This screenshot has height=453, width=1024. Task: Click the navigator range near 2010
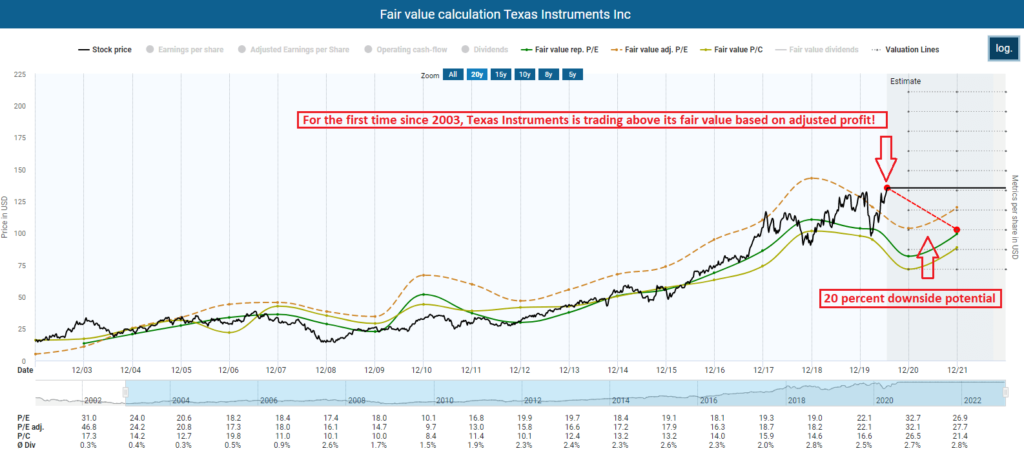tap(444, 399)
